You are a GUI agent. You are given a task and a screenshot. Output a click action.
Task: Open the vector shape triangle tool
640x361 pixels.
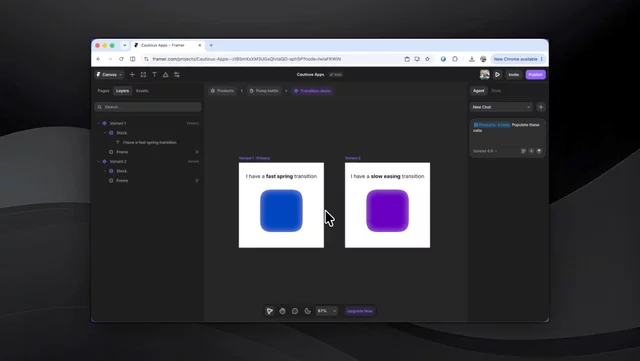coord(165,75)
